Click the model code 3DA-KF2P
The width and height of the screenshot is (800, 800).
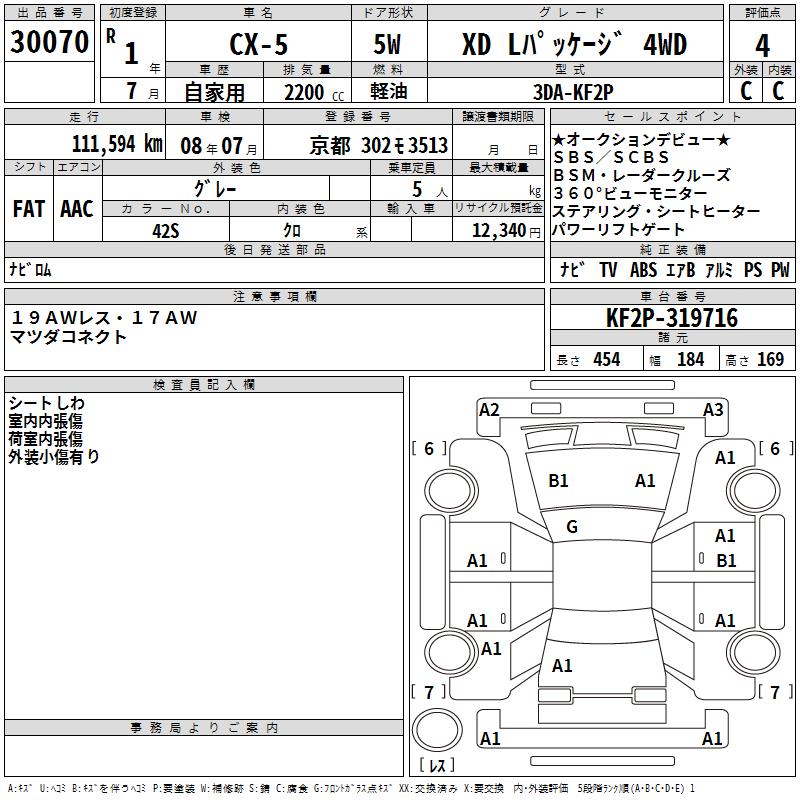pos(575,89)
